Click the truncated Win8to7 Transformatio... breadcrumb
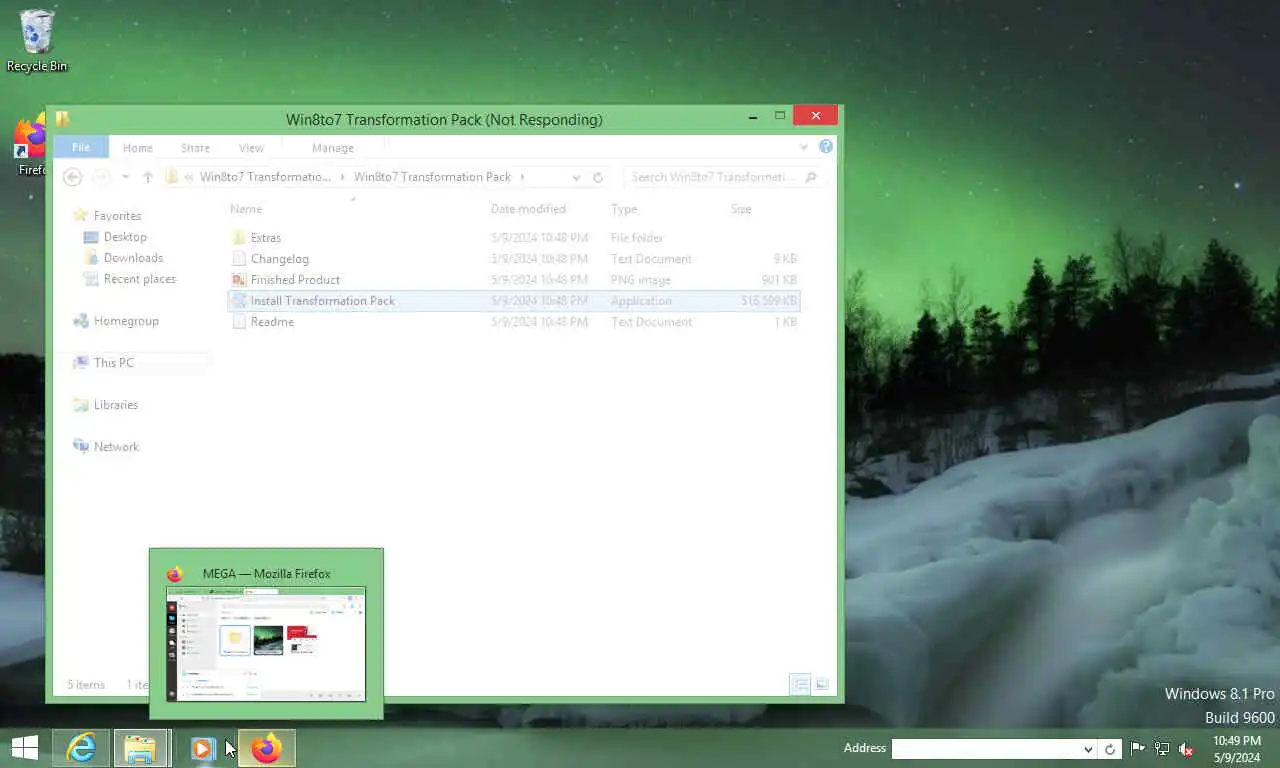 [x=265, y=177]
